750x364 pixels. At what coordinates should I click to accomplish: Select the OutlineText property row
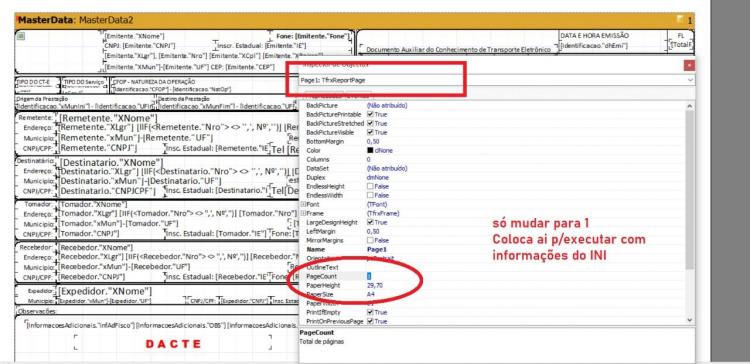pos(492,267)
